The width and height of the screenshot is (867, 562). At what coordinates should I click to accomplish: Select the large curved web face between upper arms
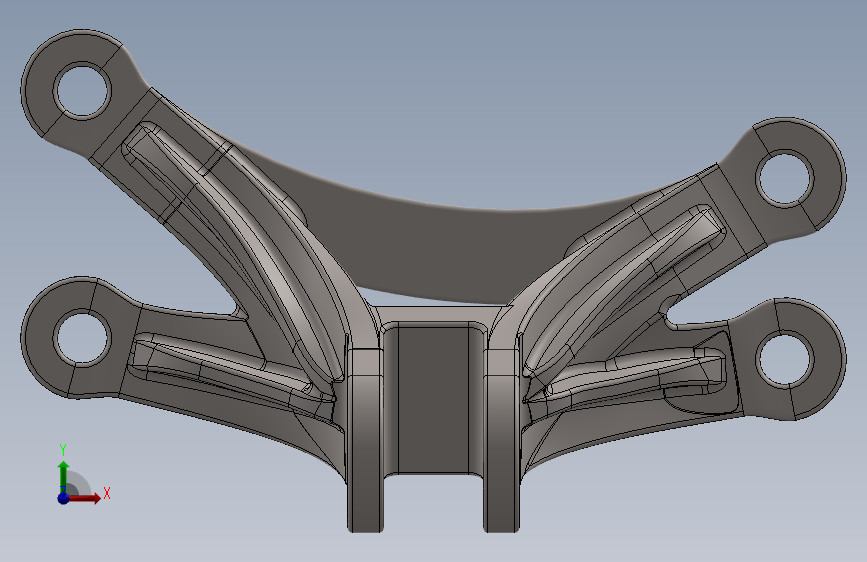coord(442,243)
